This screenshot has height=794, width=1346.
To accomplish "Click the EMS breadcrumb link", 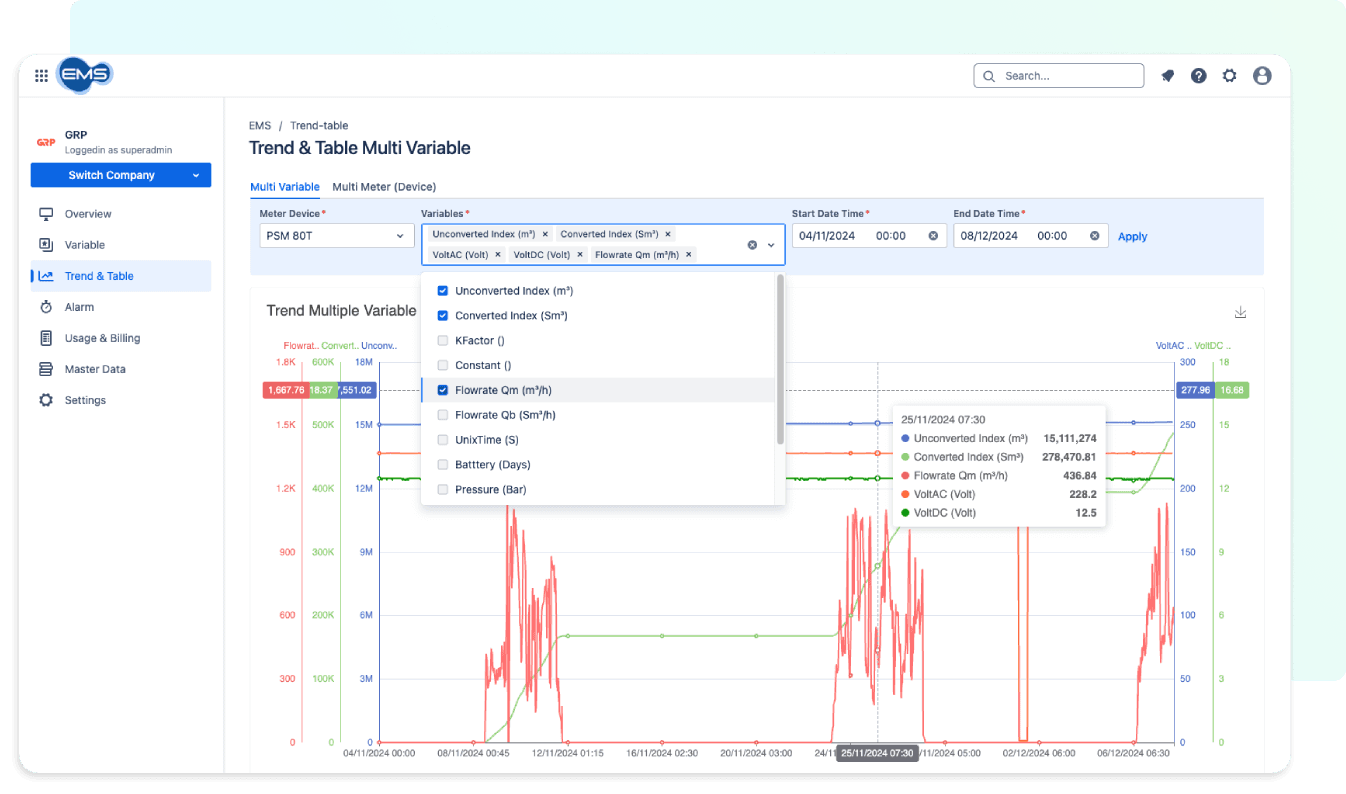I will tap(260, 126).
